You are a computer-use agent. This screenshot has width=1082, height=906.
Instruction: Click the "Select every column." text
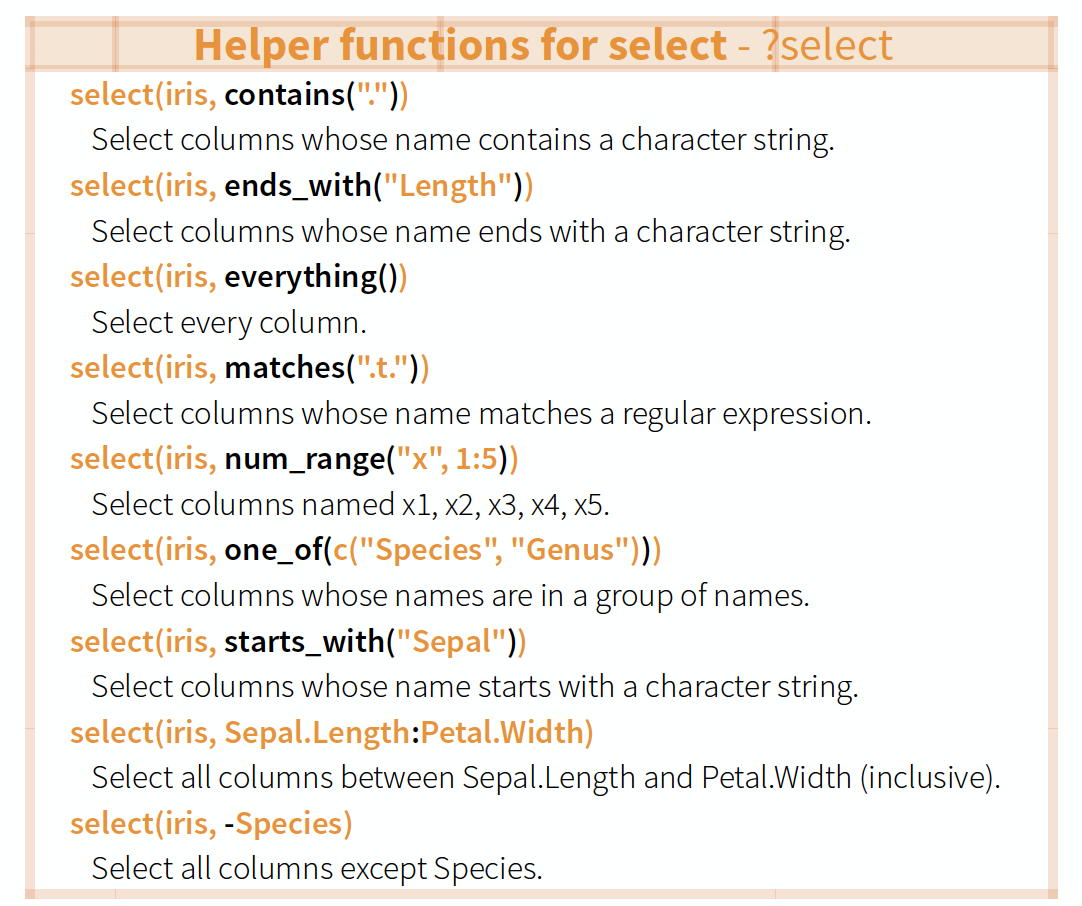229,322
